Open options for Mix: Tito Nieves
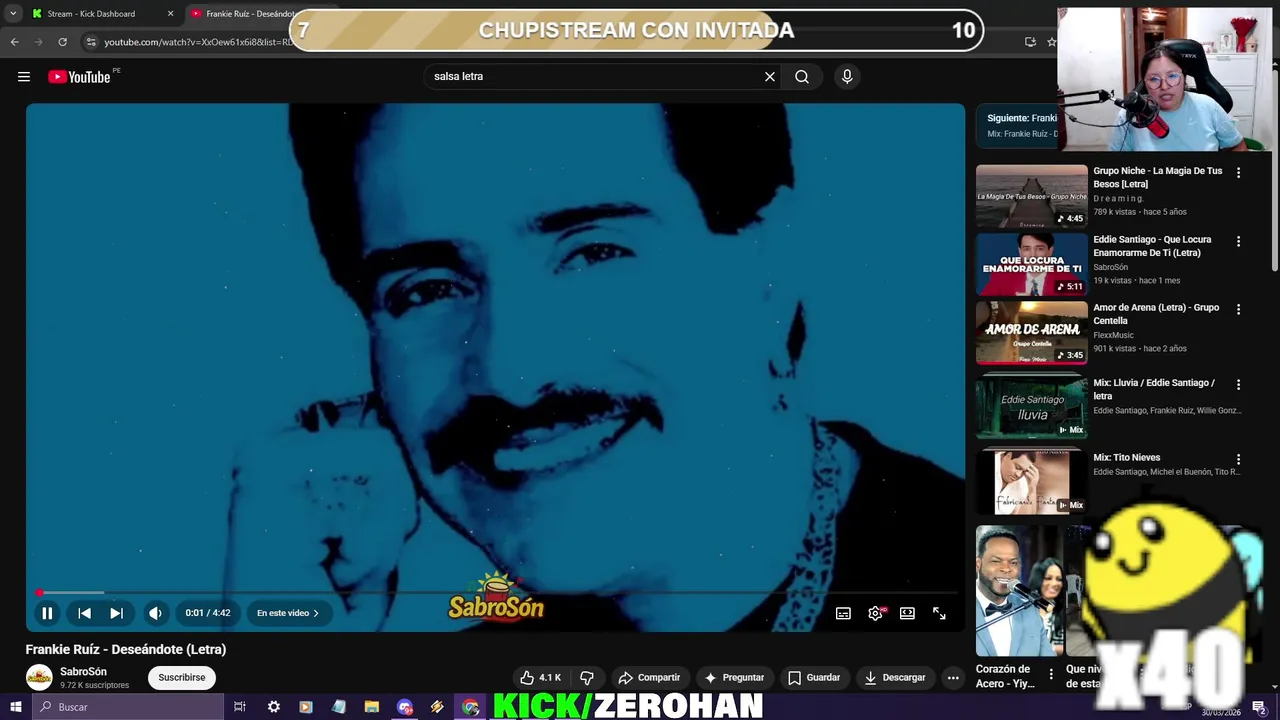 [x=1238, y=459]
